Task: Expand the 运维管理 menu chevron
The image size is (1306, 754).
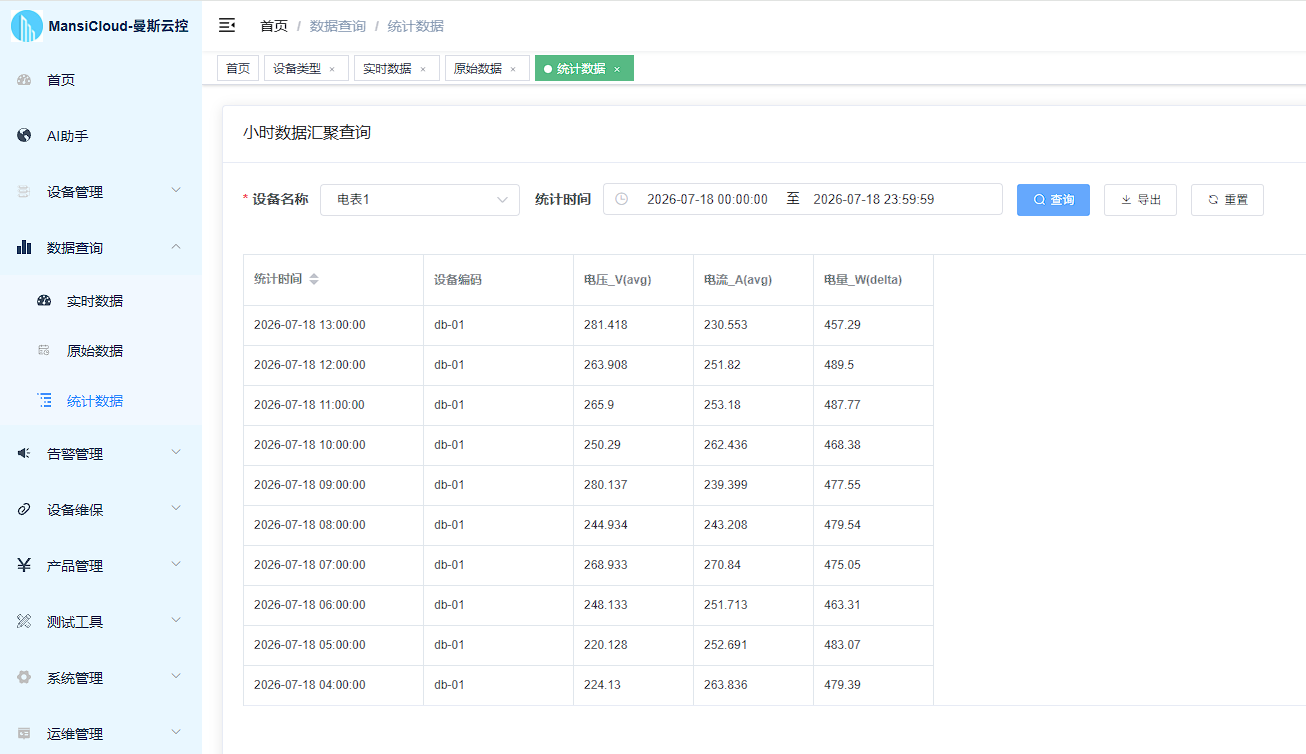Action: point(176,732)
